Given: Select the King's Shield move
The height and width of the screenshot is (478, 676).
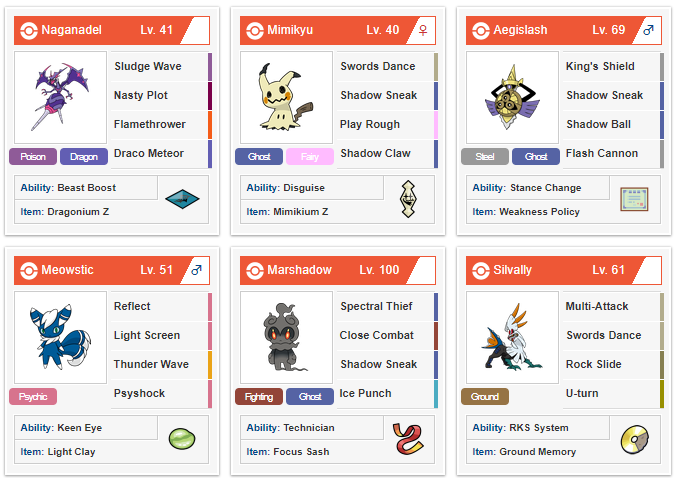Looking at the screenshot, I should [x=600, y=66].
